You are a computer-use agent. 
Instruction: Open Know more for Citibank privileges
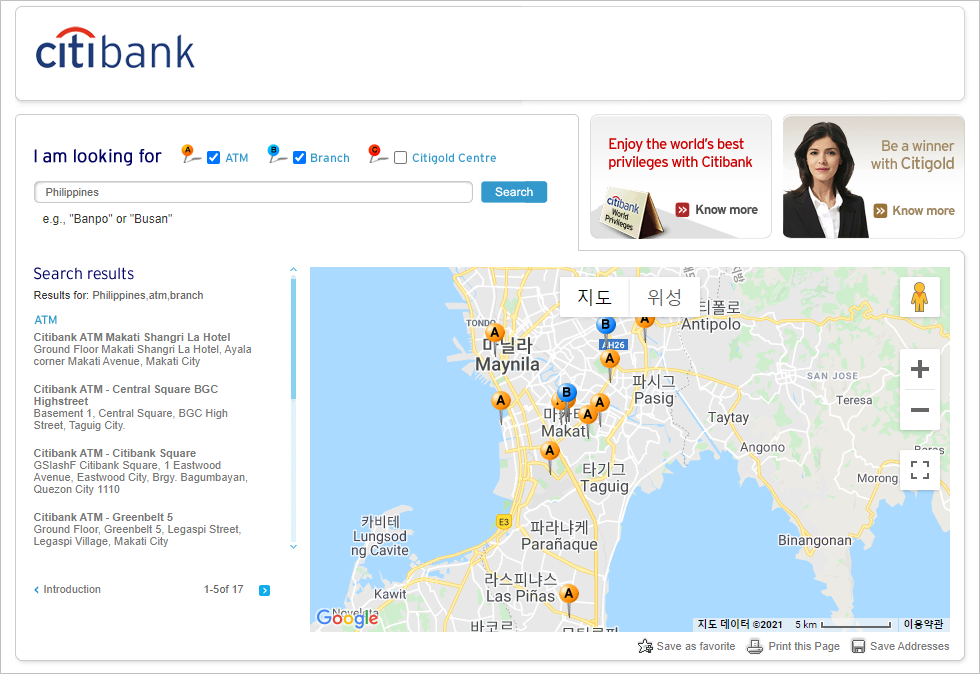click(717, 209)
